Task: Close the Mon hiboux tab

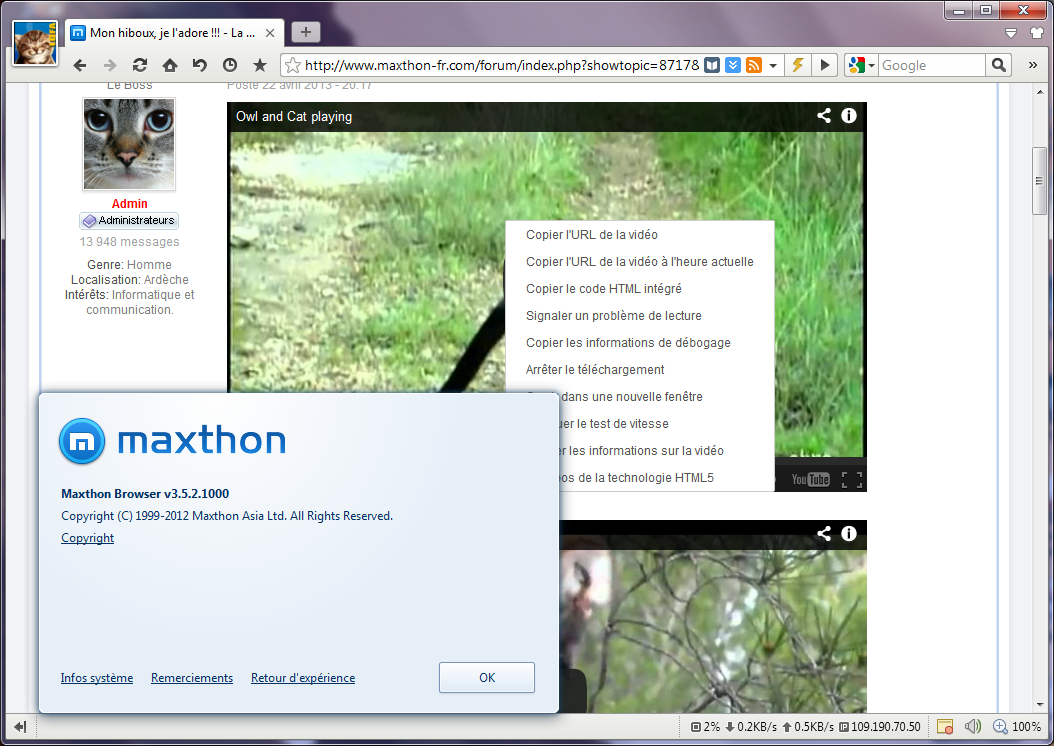Action: pyautogui.click(x=270, y=33)
